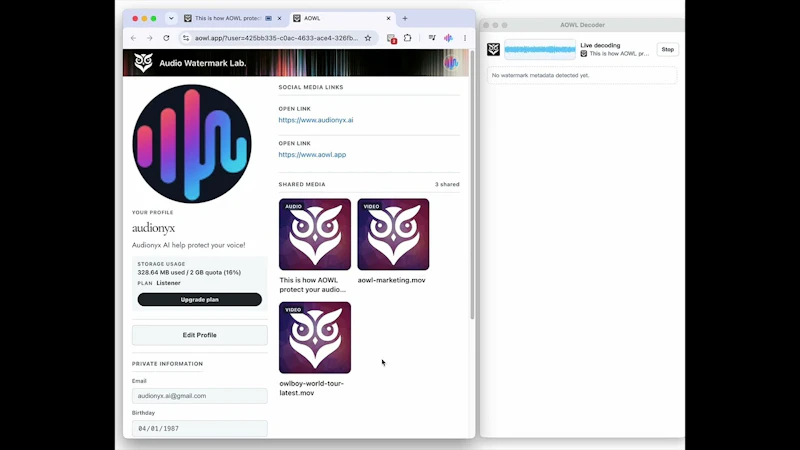The image size is (800, 450).
Task: Click the 'Live decoding' label in Decoder
Action: [x=600, y=45]
